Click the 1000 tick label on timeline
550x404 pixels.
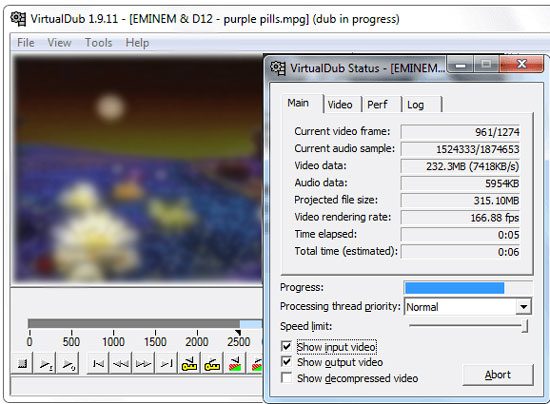point(113,342)
